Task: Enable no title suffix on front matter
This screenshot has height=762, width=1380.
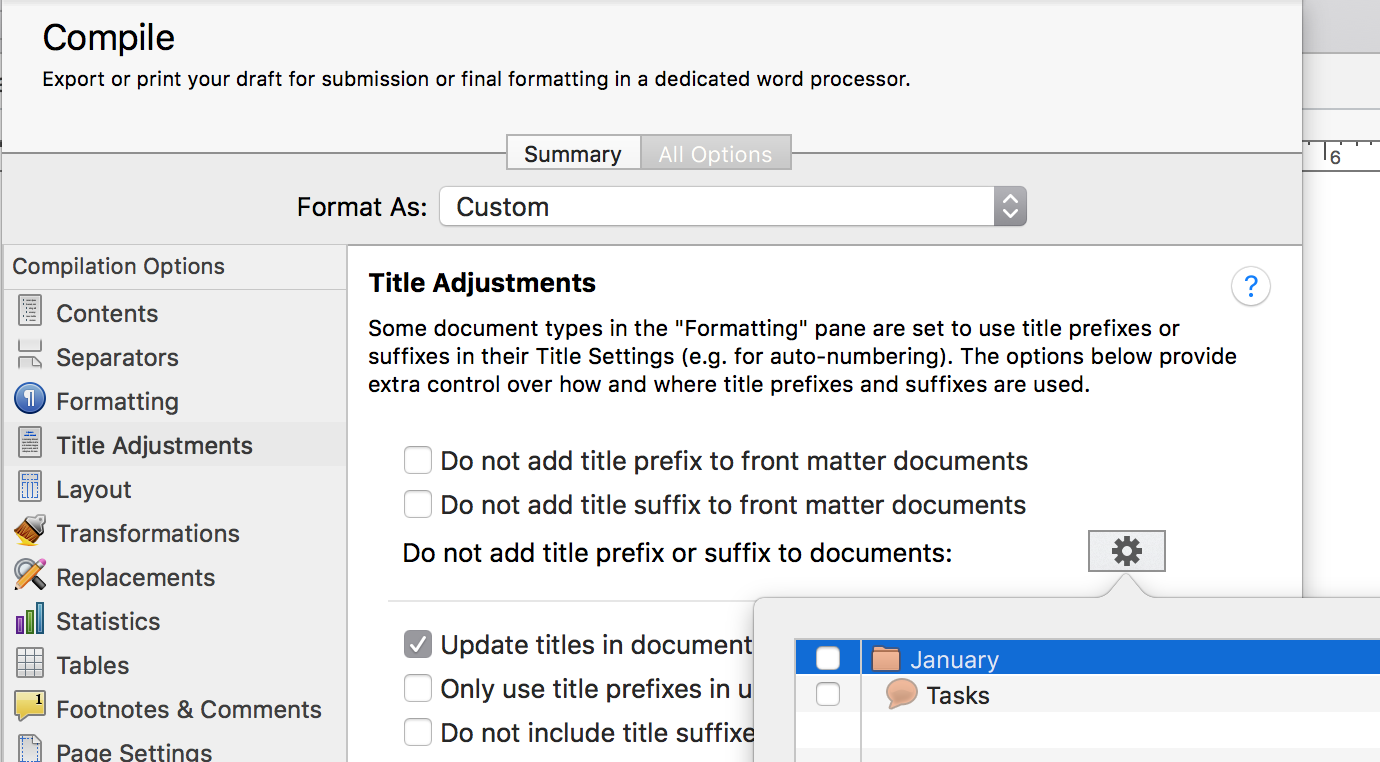Action: [418, 505]
